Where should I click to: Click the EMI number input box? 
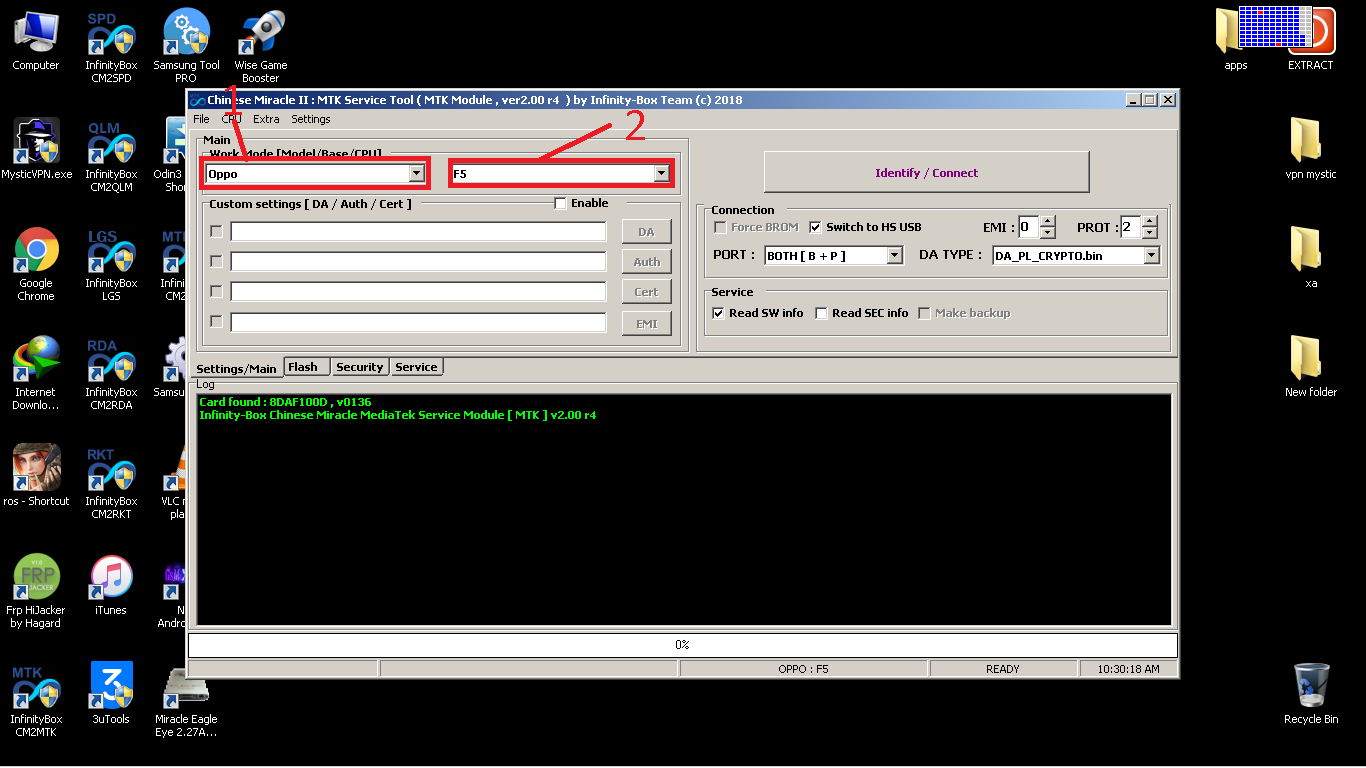(x=1029, y=227)
